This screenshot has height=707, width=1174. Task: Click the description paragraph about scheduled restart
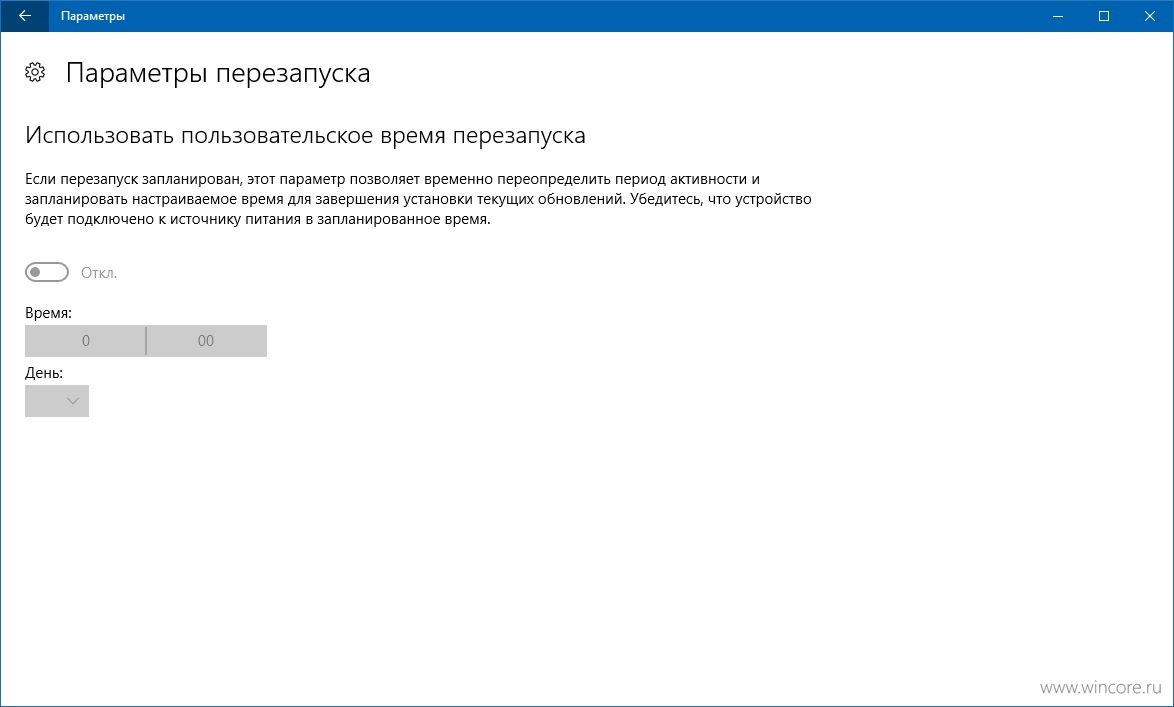tap(418, 200)
